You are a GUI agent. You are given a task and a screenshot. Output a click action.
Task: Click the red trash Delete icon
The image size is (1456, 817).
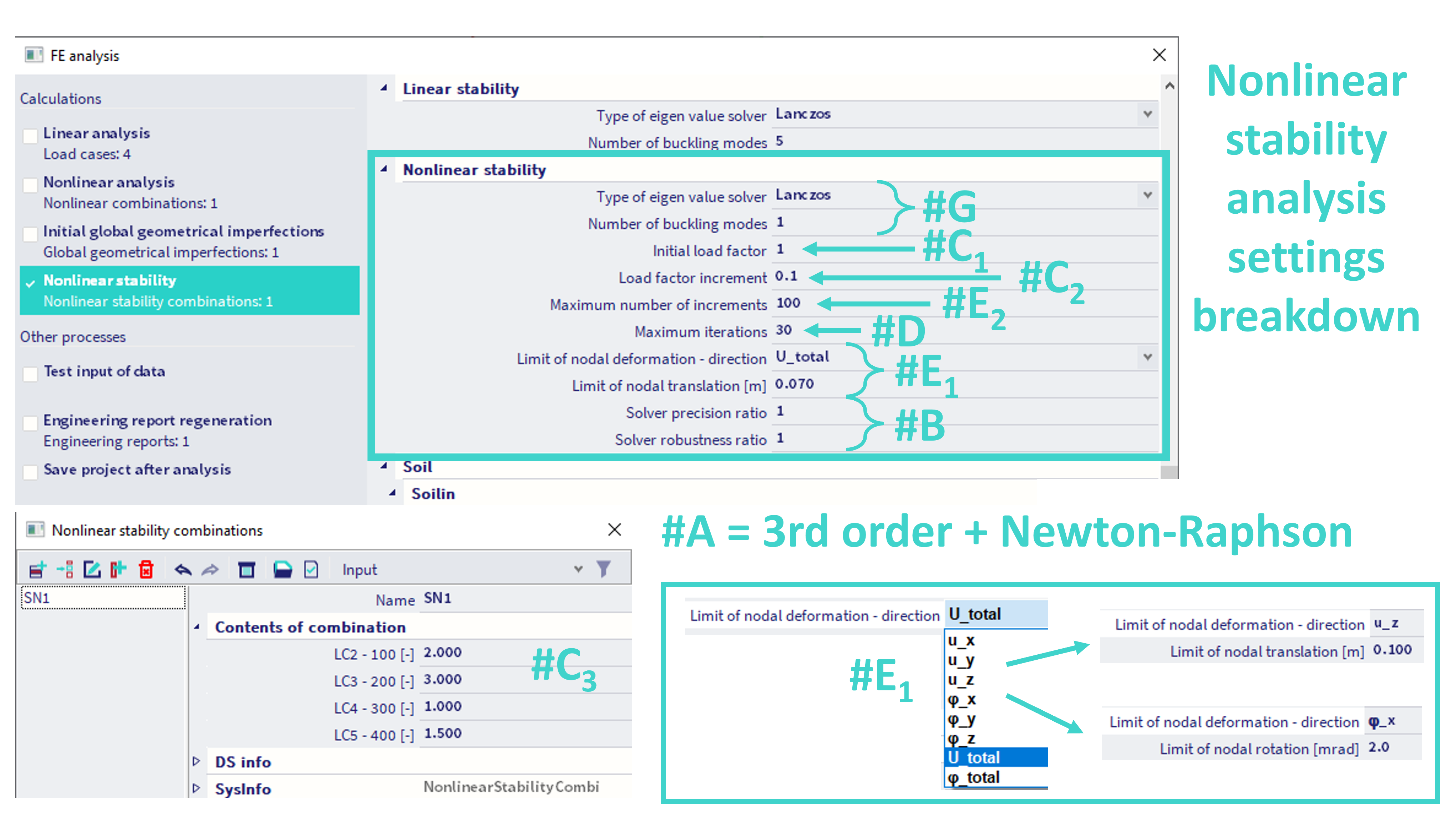pos(146,569)
